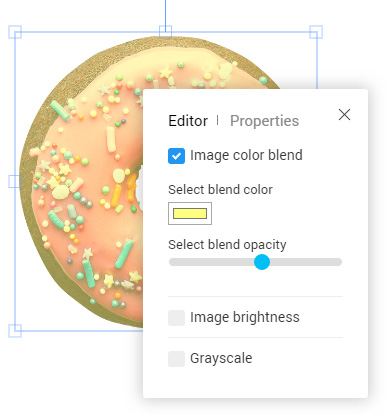The image size is (387, 415).
Task: Click the rotation line above the image
Action: coord(165,13)
